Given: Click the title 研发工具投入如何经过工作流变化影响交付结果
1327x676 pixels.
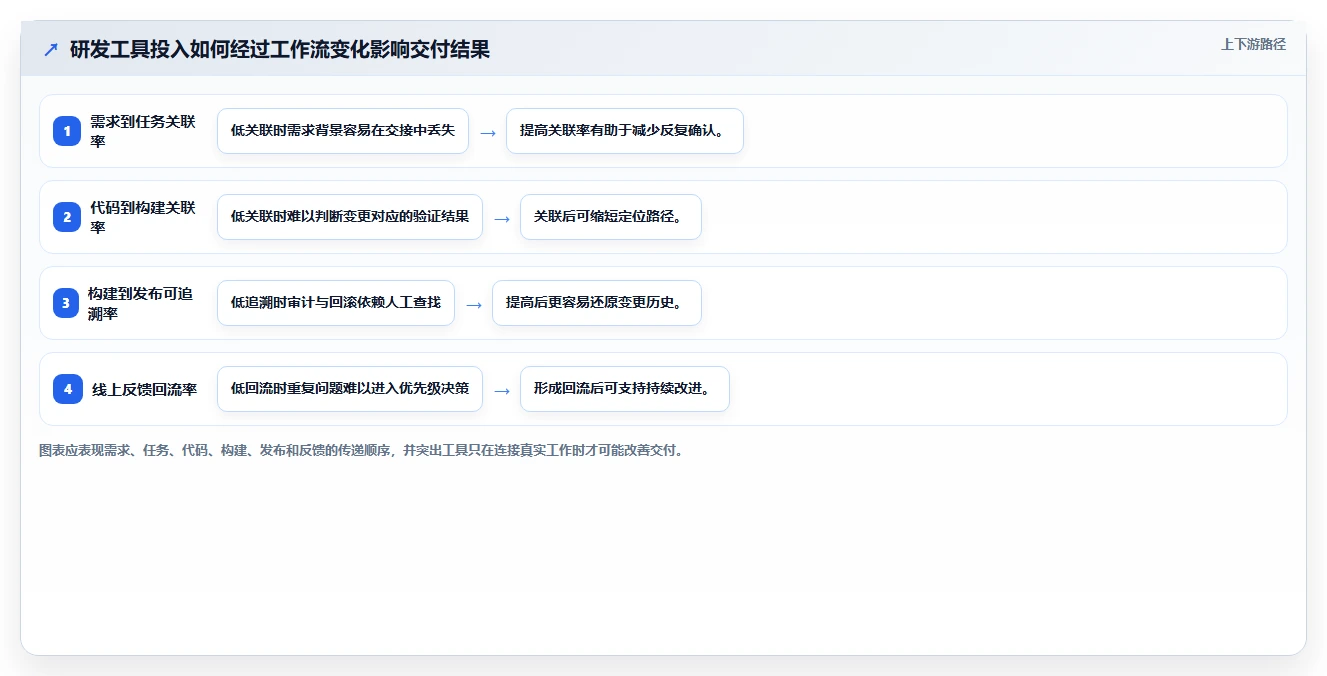Looking at the screenshot, I should click(x=280, y=49).
